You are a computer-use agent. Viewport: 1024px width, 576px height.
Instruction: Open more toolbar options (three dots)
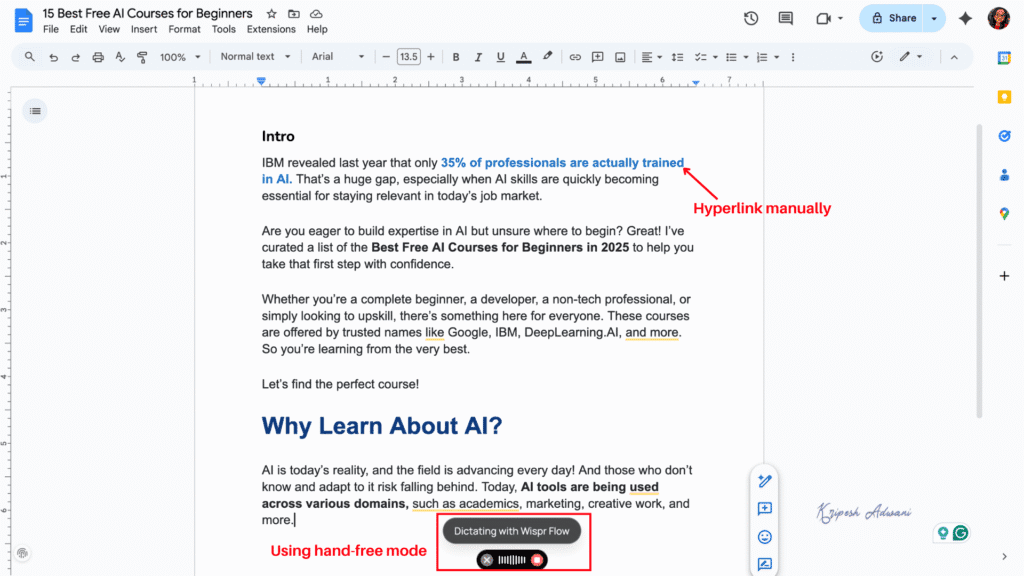pos(793,57)
